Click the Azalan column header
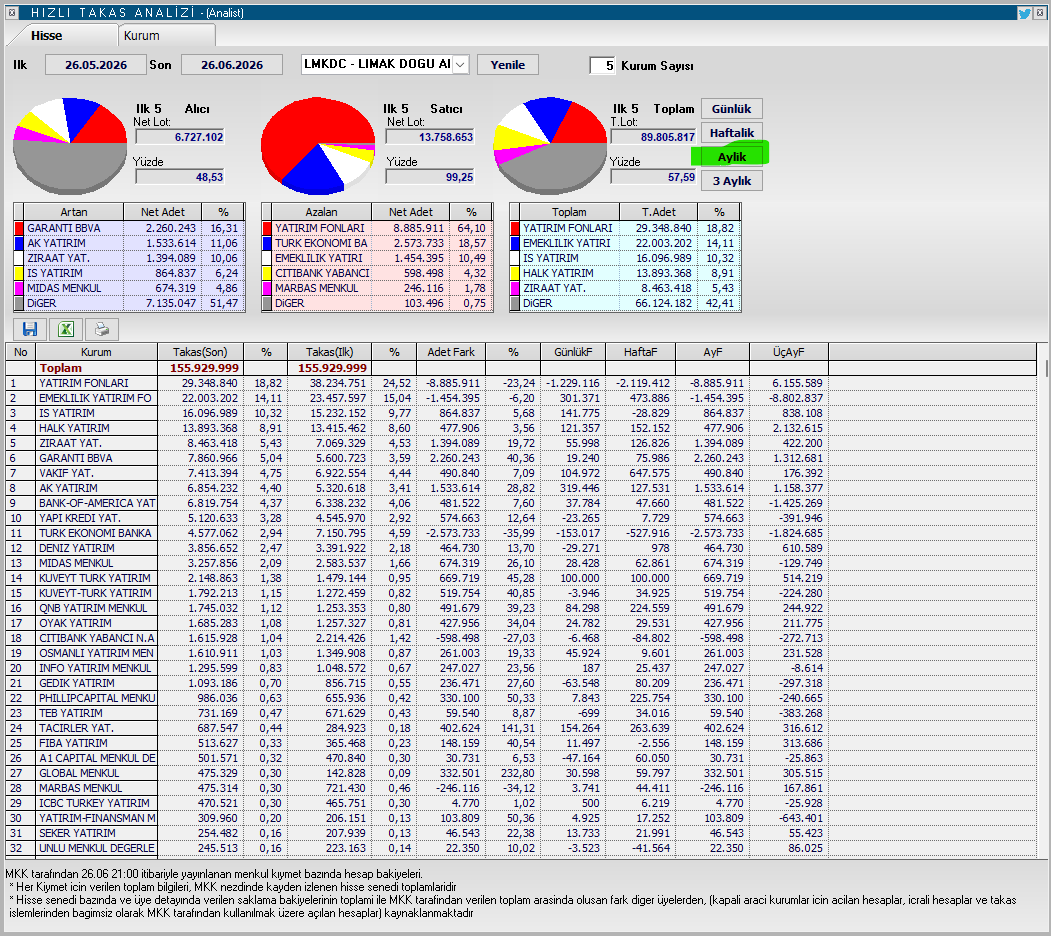Viewport: 1051px width, 936px height. [x=321, y=212]
